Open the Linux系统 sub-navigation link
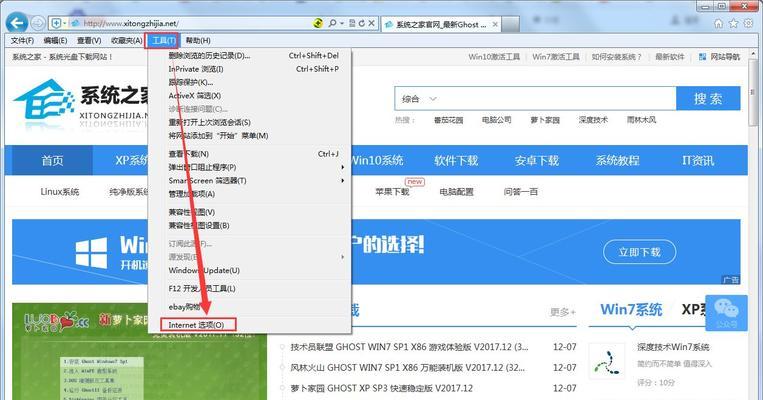The width and height of the screenshot is (763, 400). click(59, 192)
